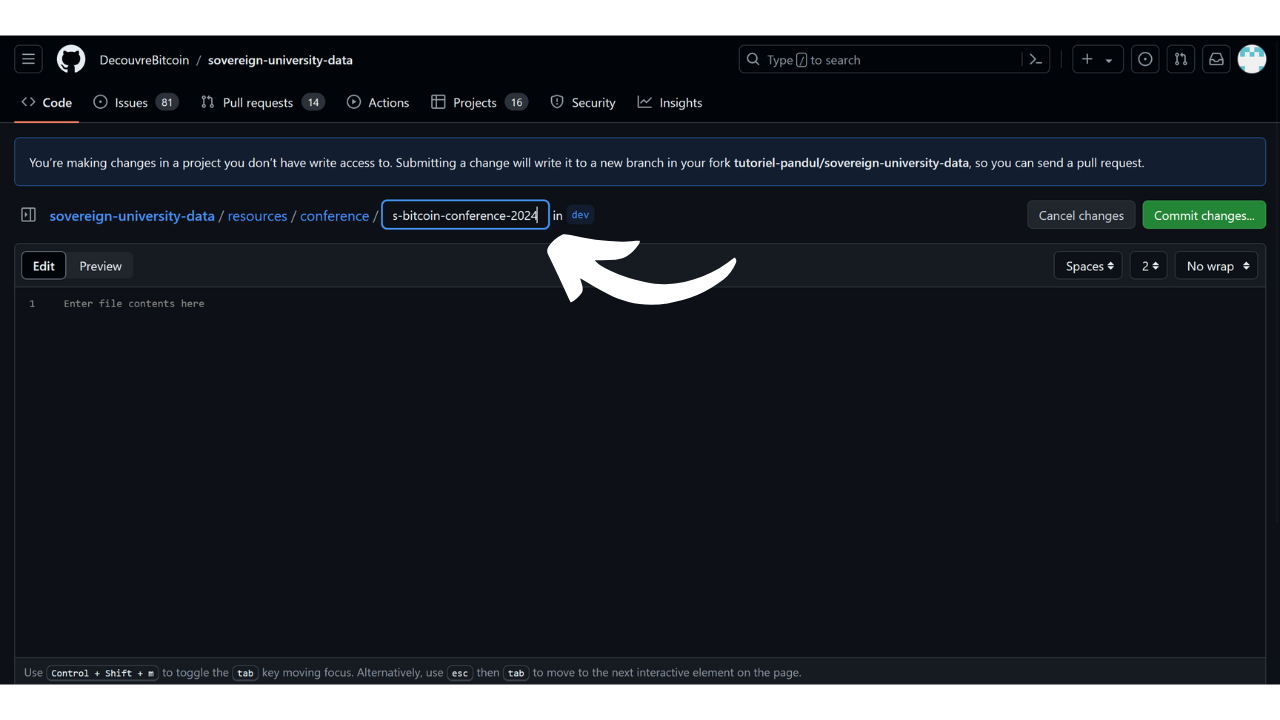
Task: Open the conference folder breadcrumb link
Action: 334,216
